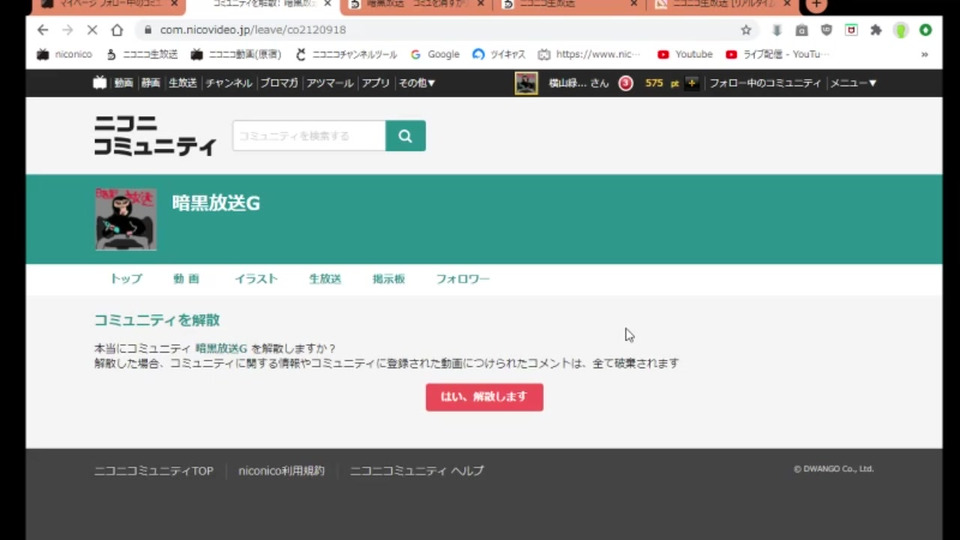The width and height of the screenshot is (960, 540).
Task: Expand the メニュー▼ dropdown
Action: 853,83
